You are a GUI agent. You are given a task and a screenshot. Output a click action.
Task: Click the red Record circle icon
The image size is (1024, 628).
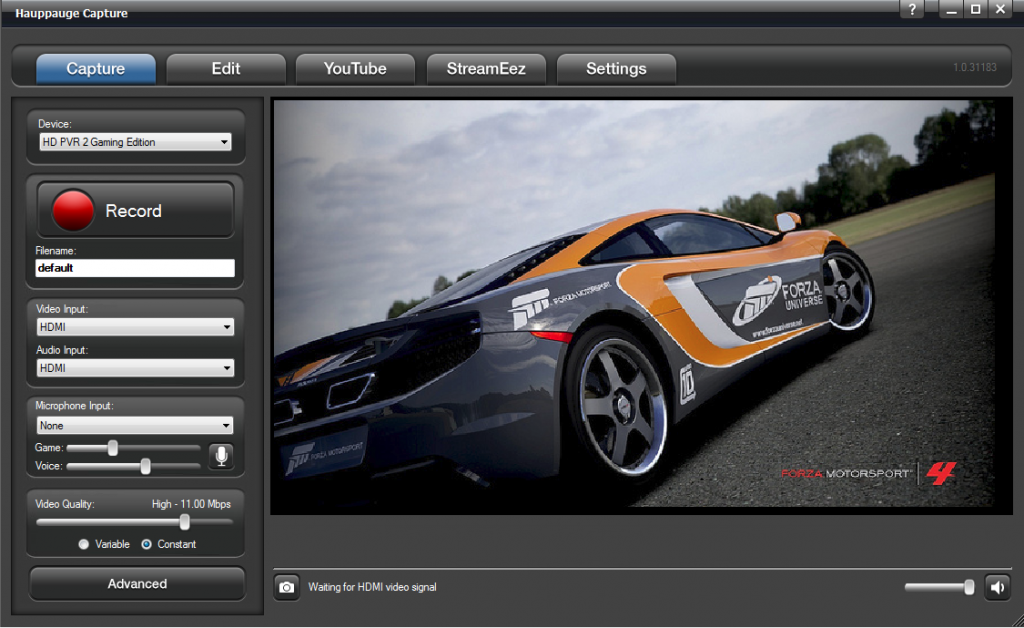(72, 210)
